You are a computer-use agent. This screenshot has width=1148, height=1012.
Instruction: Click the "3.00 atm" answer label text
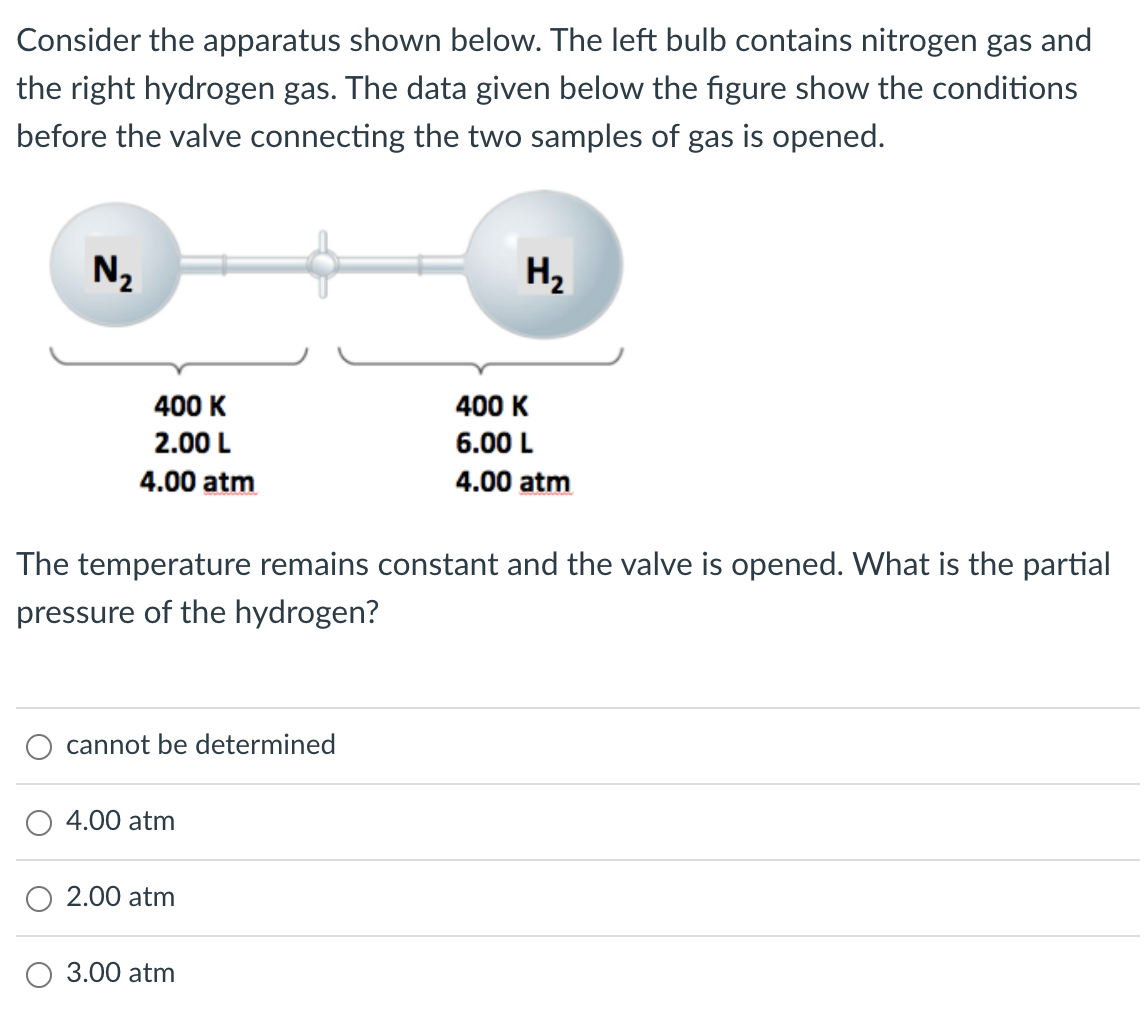(x=121, y=973)
